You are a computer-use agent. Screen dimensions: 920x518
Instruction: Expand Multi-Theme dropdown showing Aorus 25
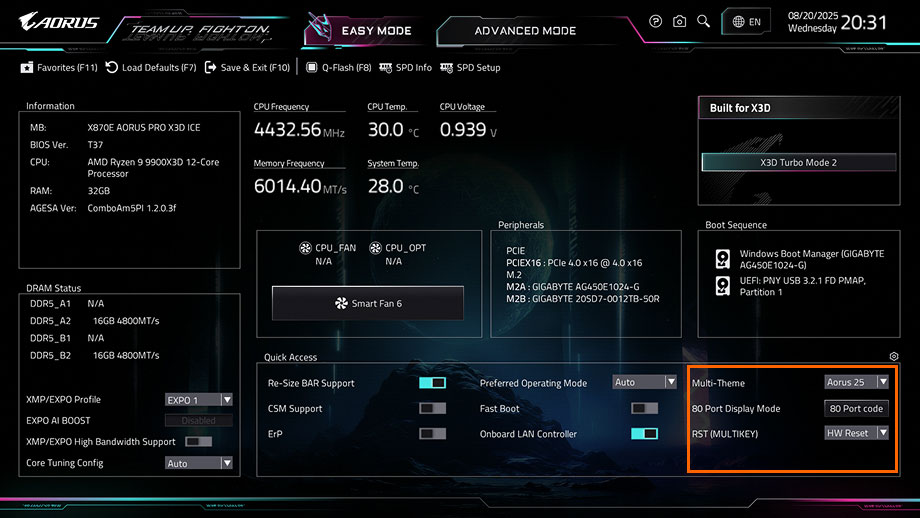(857, 382)
